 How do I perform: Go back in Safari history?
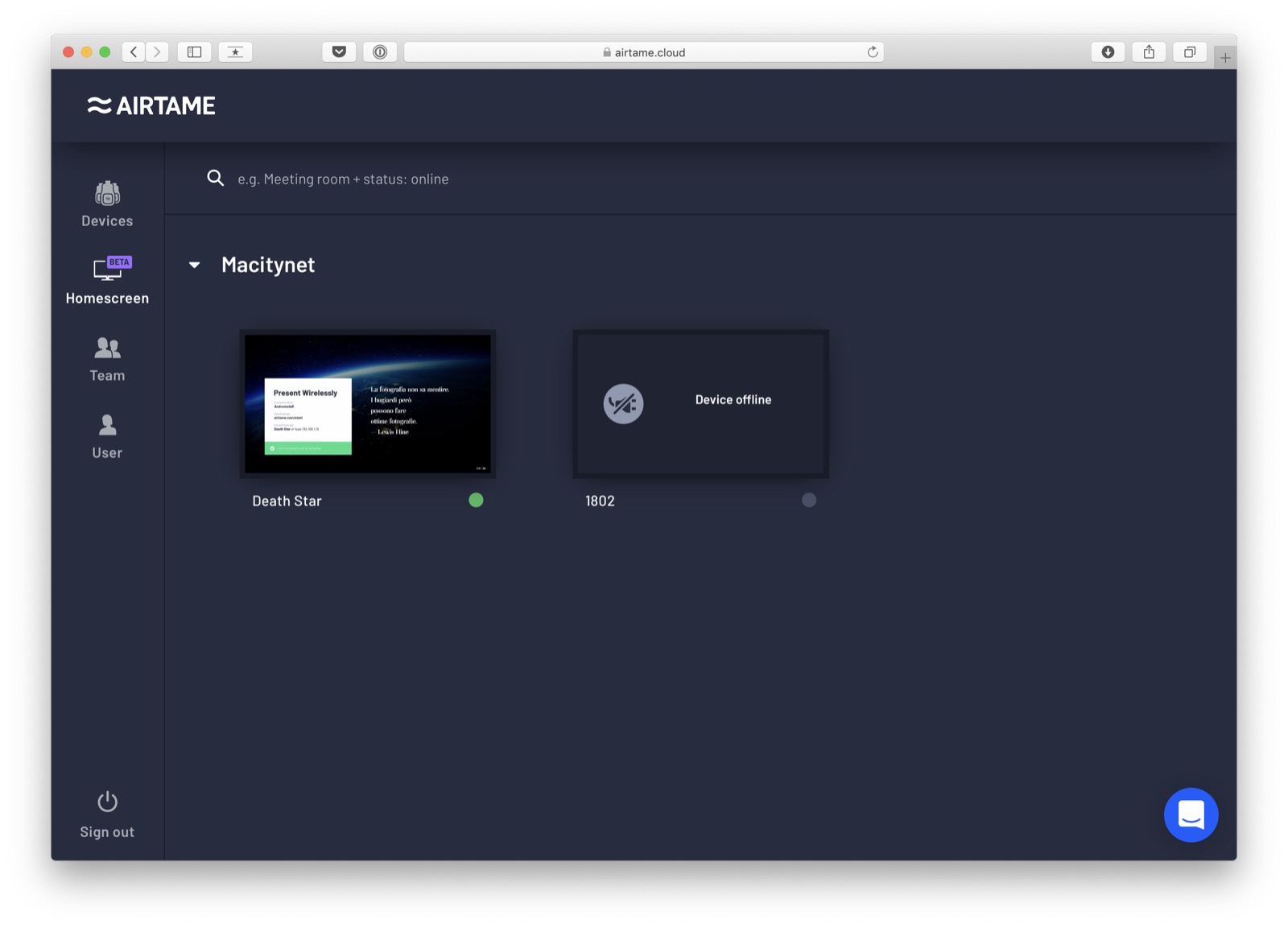(134, 52)
